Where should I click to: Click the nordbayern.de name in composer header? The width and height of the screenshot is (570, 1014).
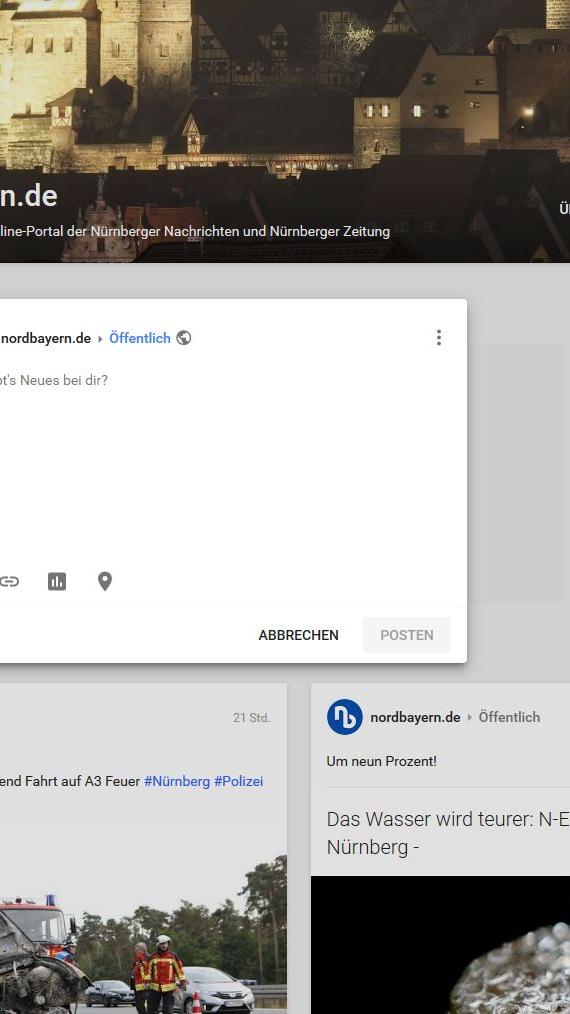pos(45,338)
